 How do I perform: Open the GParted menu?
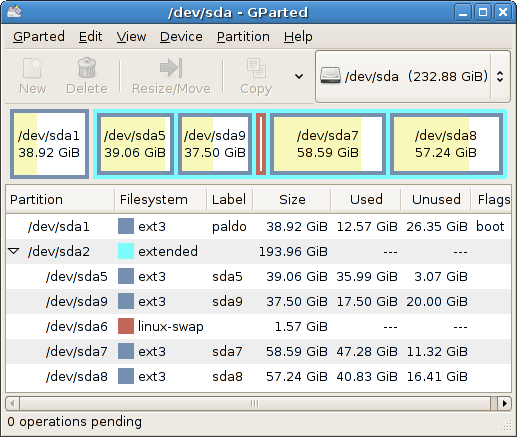point(39,36)
